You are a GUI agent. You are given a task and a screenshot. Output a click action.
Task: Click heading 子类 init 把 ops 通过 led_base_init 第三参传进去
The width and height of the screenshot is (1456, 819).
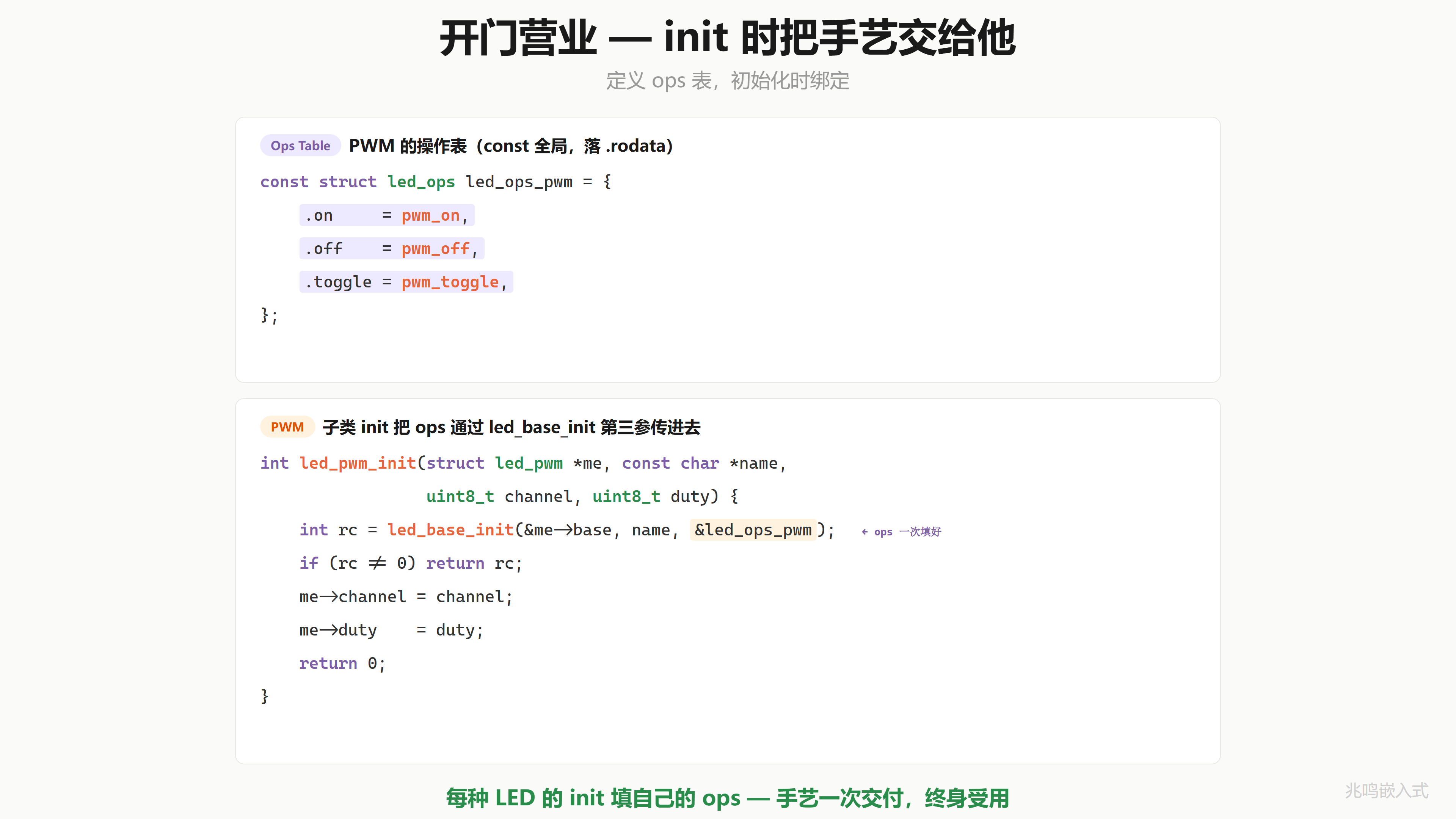pyautogui.click(x=511, y=427)
